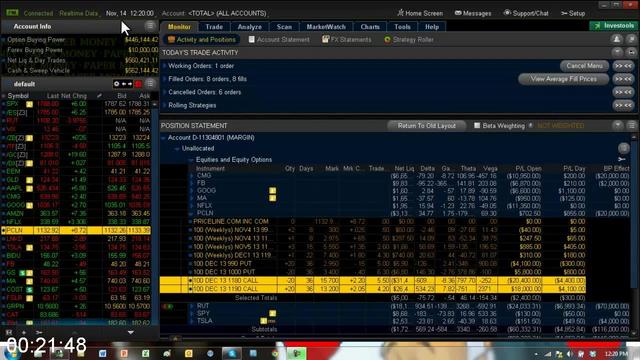This screenshot has width=640, height=360.
Task: Expand Rolling Strategies section
Action: click(x=165, y=105)
